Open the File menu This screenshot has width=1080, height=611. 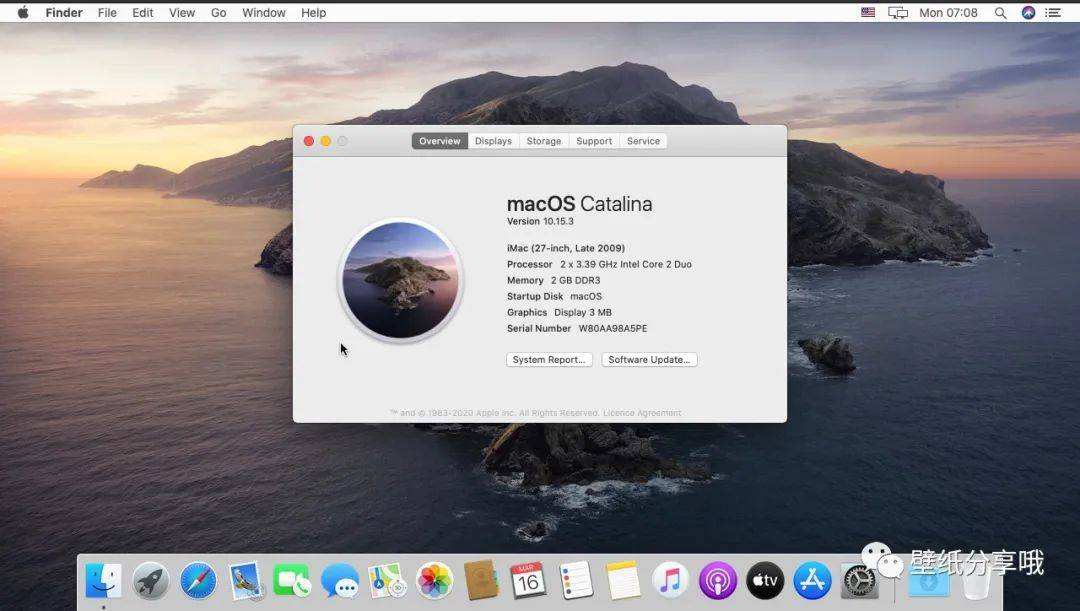pyautogui.click(x=107, y=12)
